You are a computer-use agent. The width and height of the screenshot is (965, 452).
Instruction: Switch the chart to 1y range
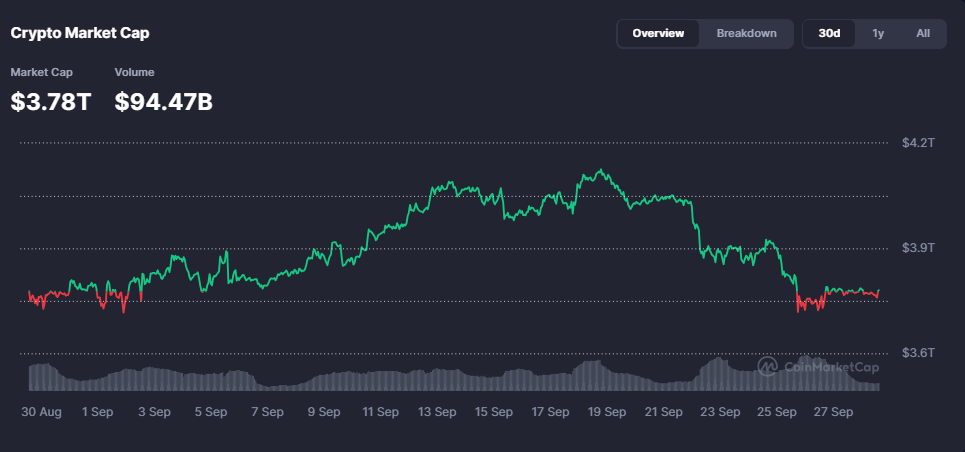click(878, 33)
